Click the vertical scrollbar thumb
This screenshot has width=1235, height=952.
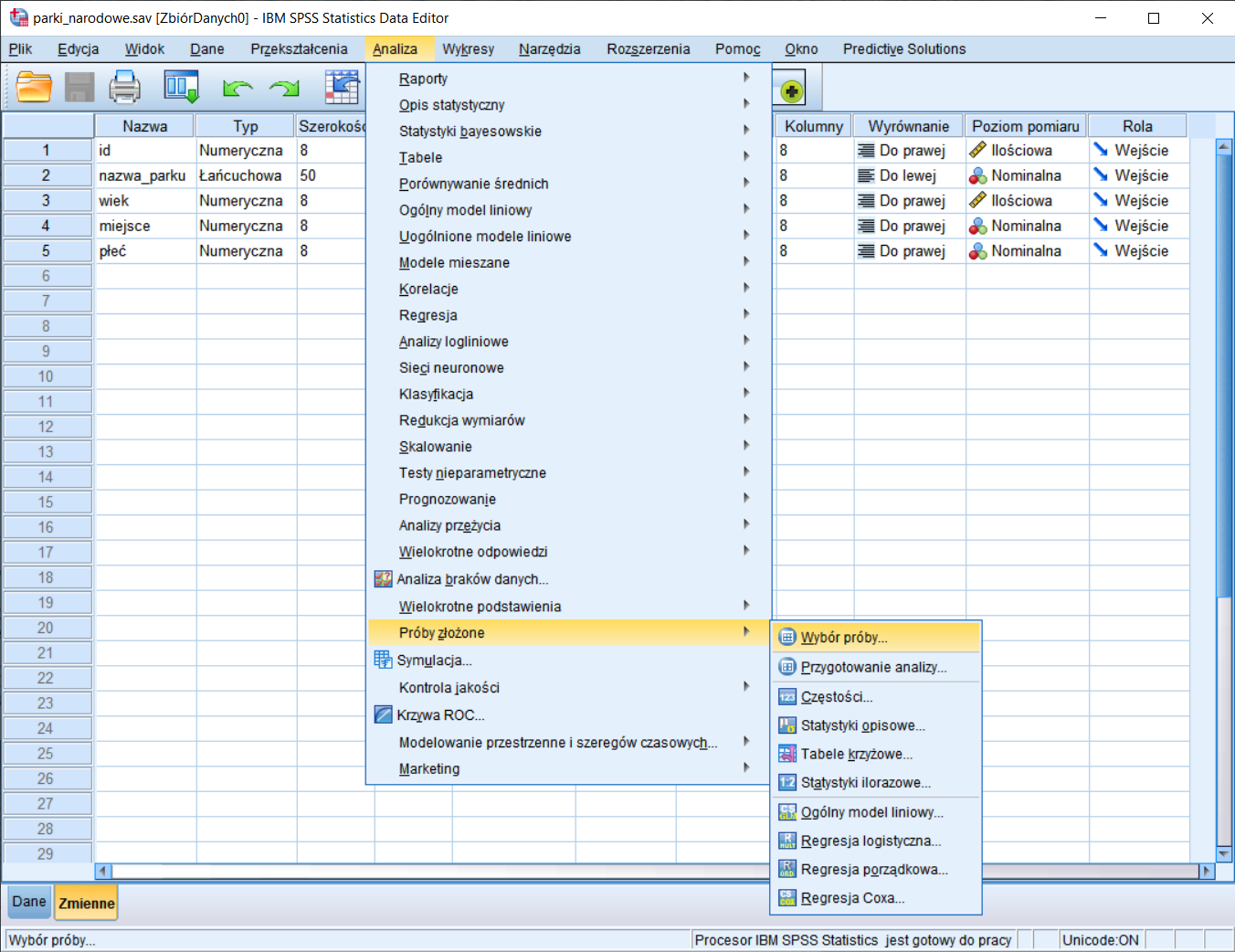[1224, 375]
